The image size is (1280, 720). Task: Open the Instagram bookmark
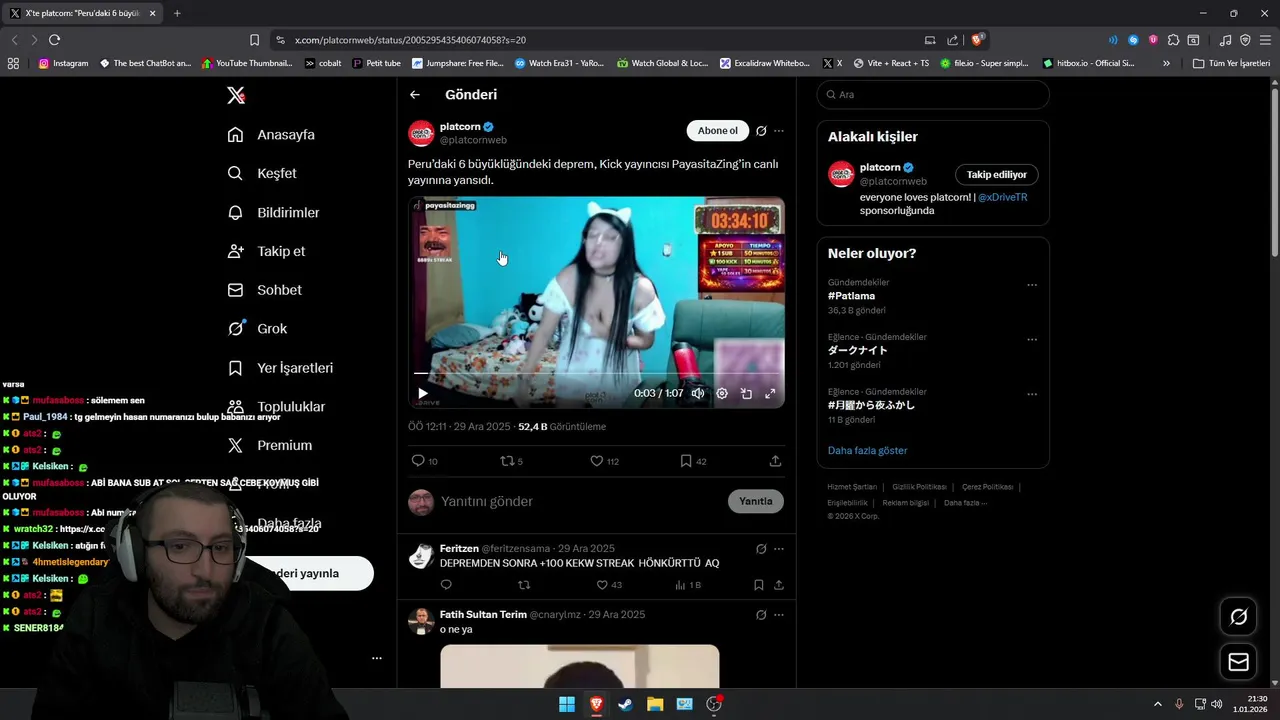click(63, 63)
